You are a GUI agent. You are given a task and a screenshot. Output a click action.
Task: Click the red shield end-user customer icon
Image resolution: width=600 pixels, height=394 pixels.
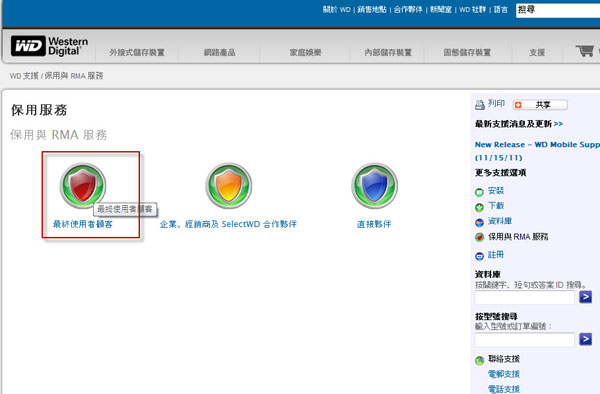(x=83, y=186)
